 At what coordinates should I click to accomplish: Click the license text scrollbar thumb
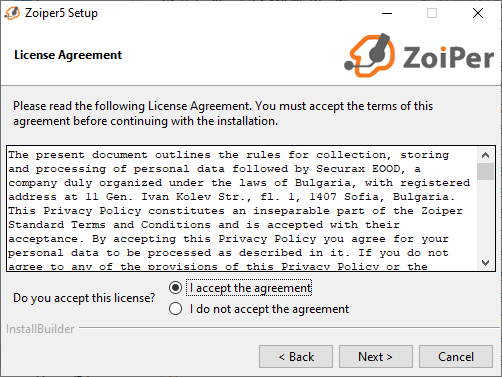(485, 171)
